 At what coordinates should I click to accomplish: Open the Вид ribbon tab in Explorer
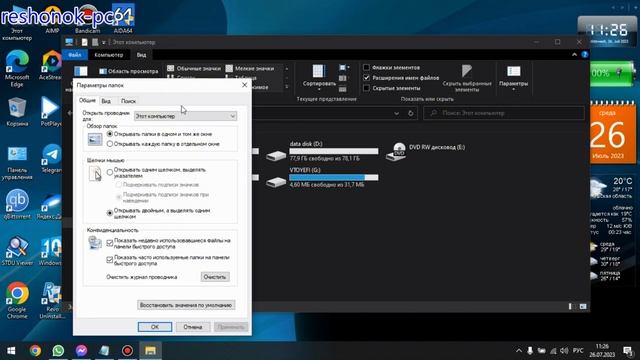coord(141,55)
